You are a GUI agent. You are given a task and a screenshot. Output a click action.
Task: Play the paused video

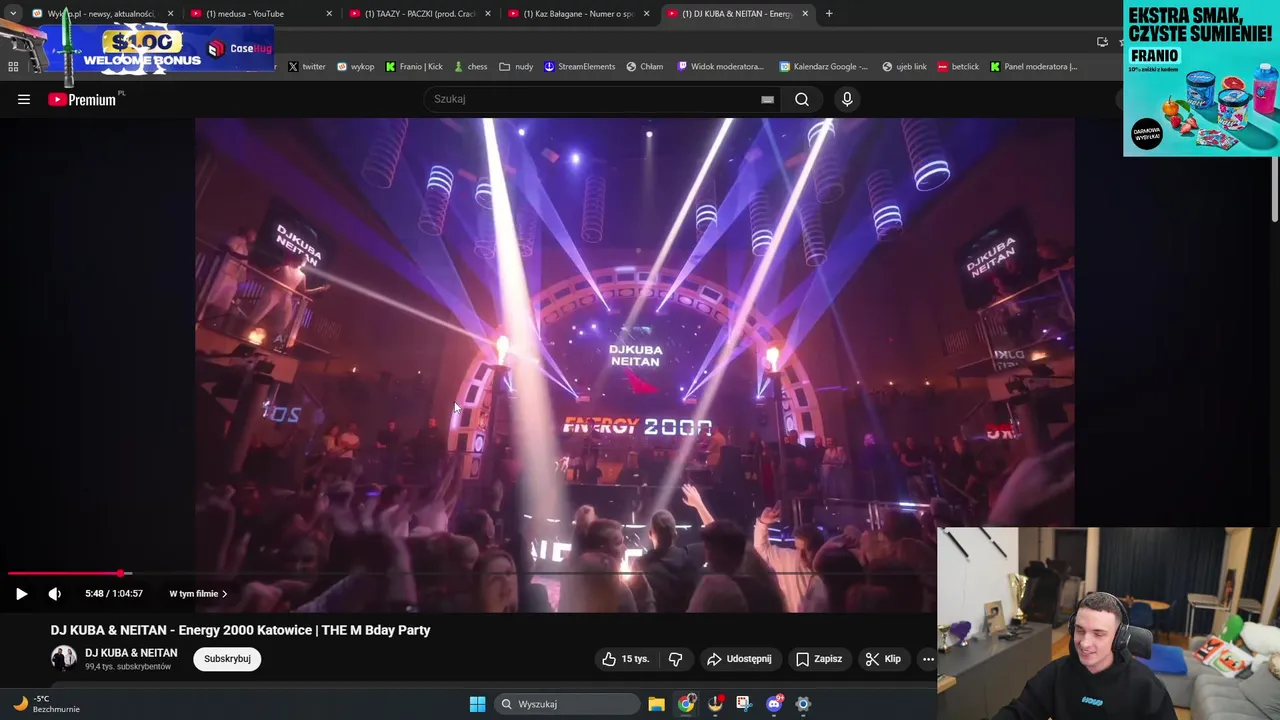click(21, 594)
